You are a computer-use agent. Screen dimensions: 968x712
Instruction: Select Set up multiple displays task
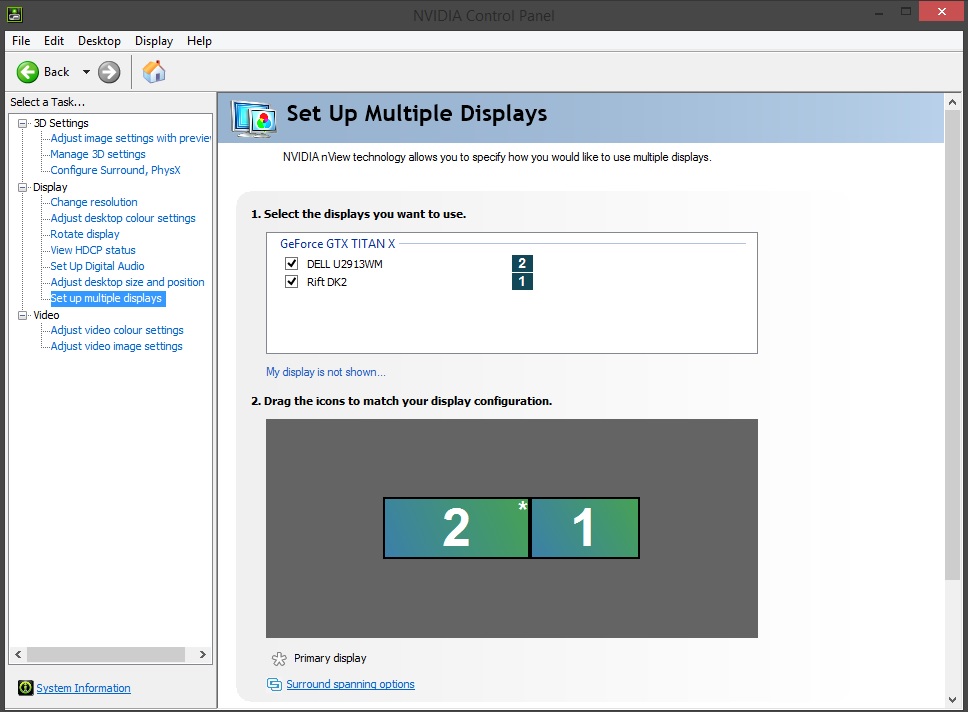107,298
